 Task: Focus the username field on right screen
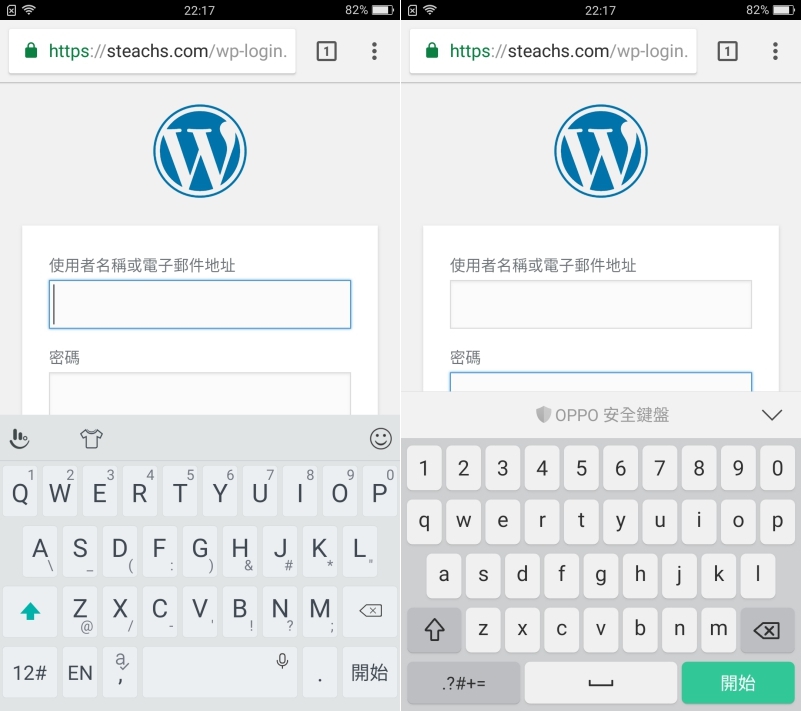pyautogui.click(x=601, y=304)
